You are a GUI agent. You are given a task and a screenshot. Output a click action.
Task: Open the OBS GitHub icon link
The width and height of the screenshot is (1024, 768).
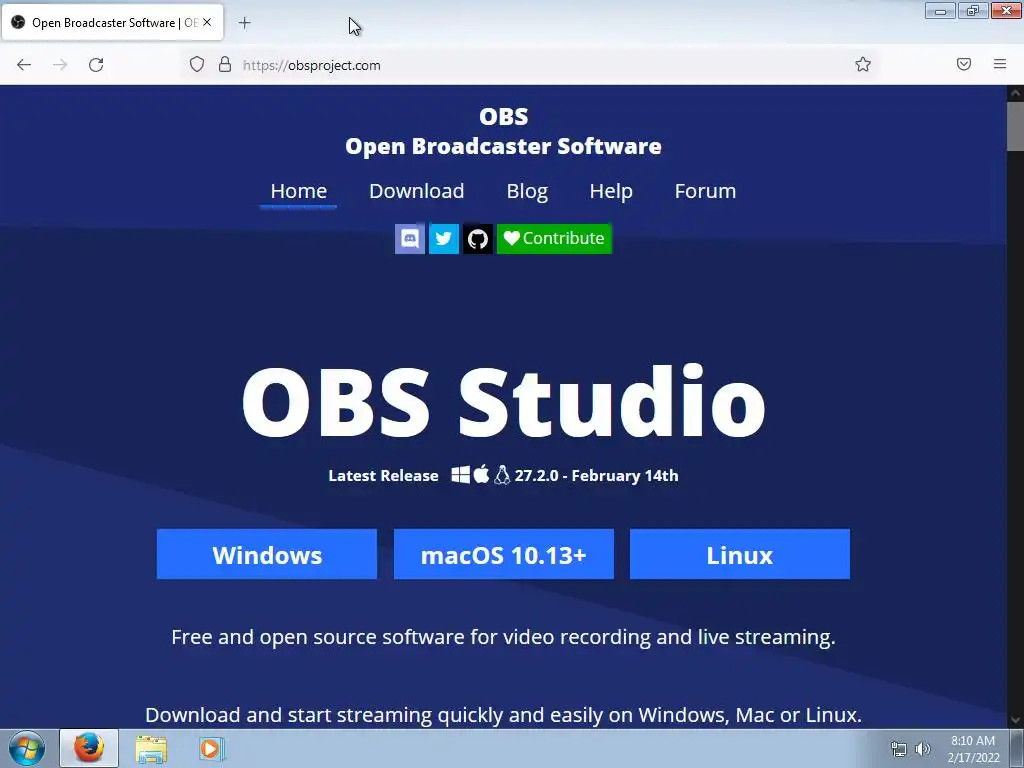pyautogui.click(x=477, y=238)
